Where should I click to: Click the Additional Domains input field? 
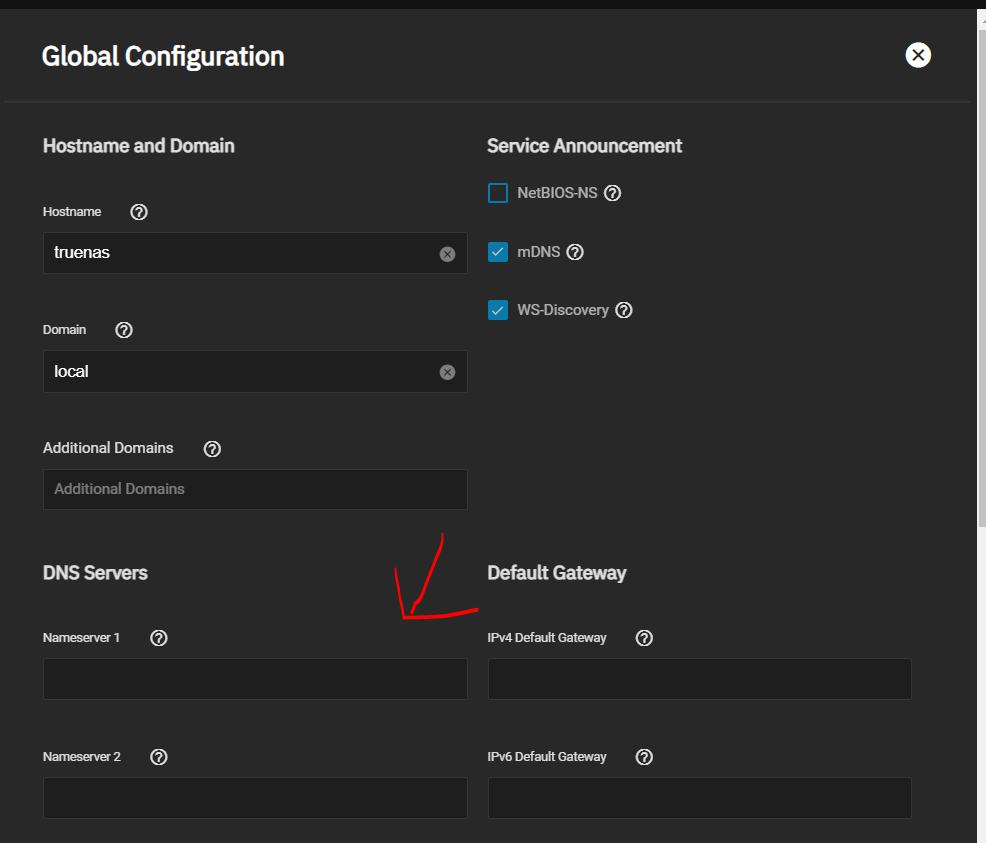(x=255, y=489)
